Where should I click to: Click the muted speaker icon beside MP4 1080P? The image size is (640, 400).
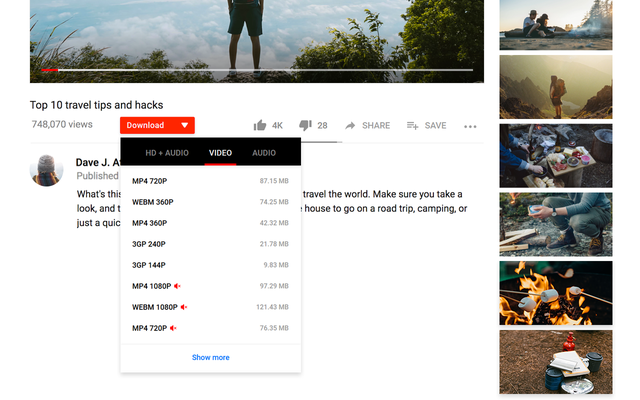(177, 286)
